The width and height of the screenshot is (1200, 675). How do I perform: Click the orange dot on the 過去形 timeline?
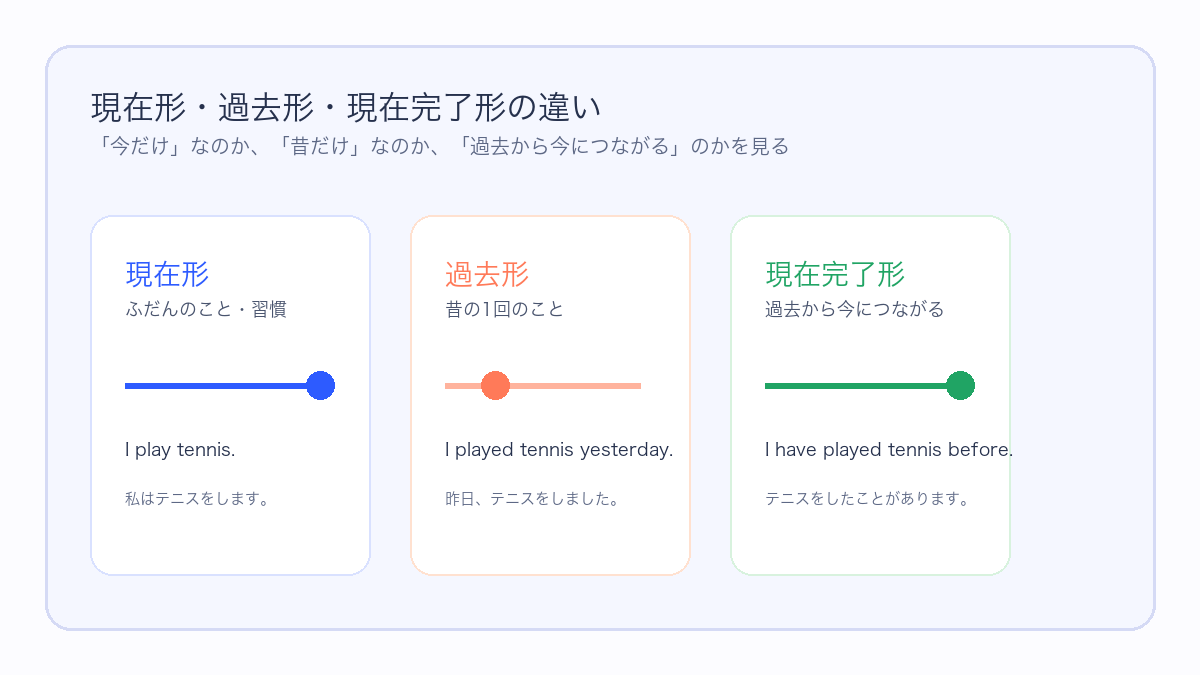pyautogui.click(x=495, y=385)
